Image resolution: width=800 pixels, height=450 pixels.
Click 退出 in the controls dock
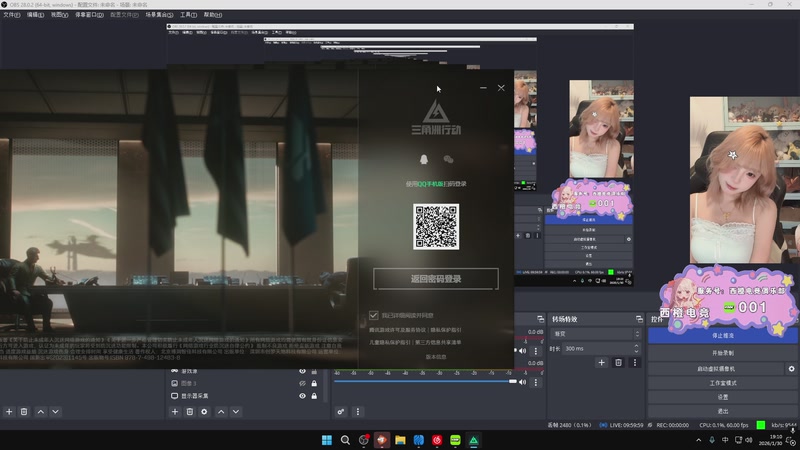[722, 411]
